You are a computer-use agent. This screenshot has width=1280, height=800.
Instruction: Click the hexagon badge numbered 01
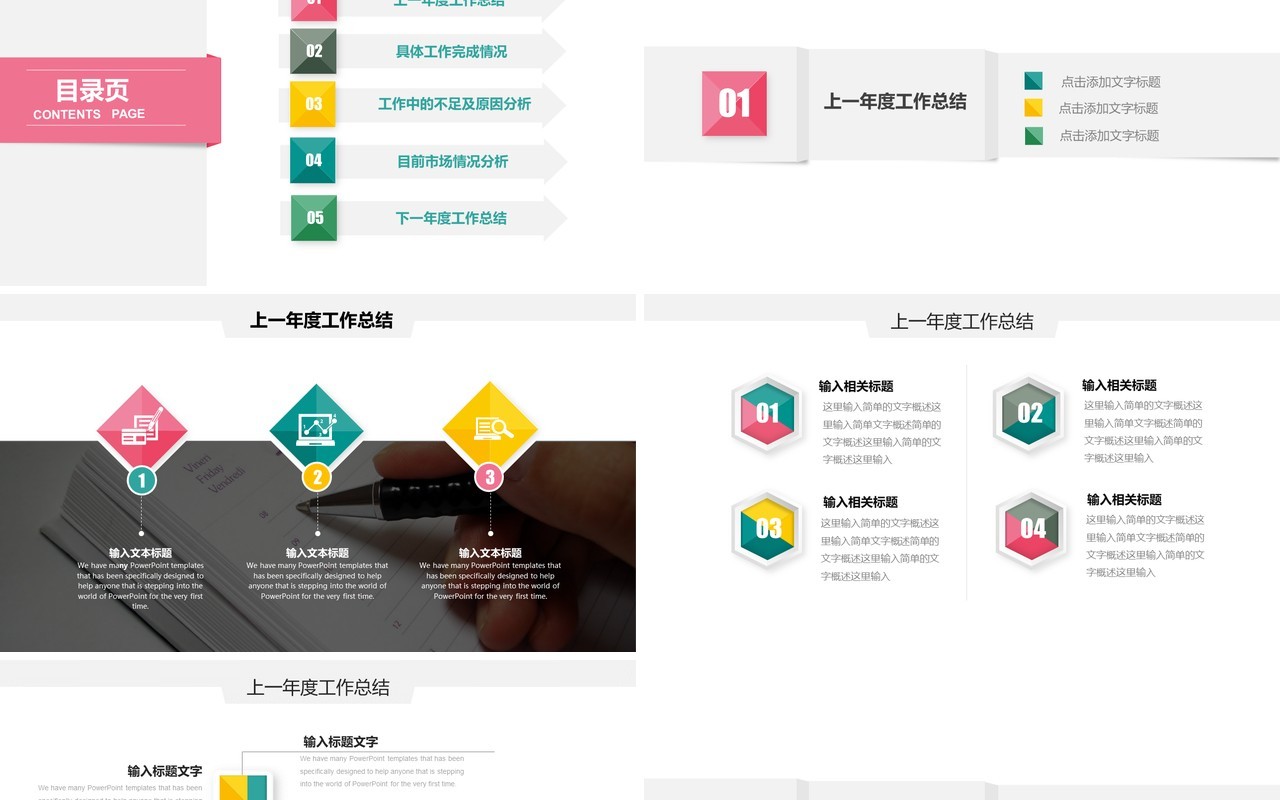[767, 413]
